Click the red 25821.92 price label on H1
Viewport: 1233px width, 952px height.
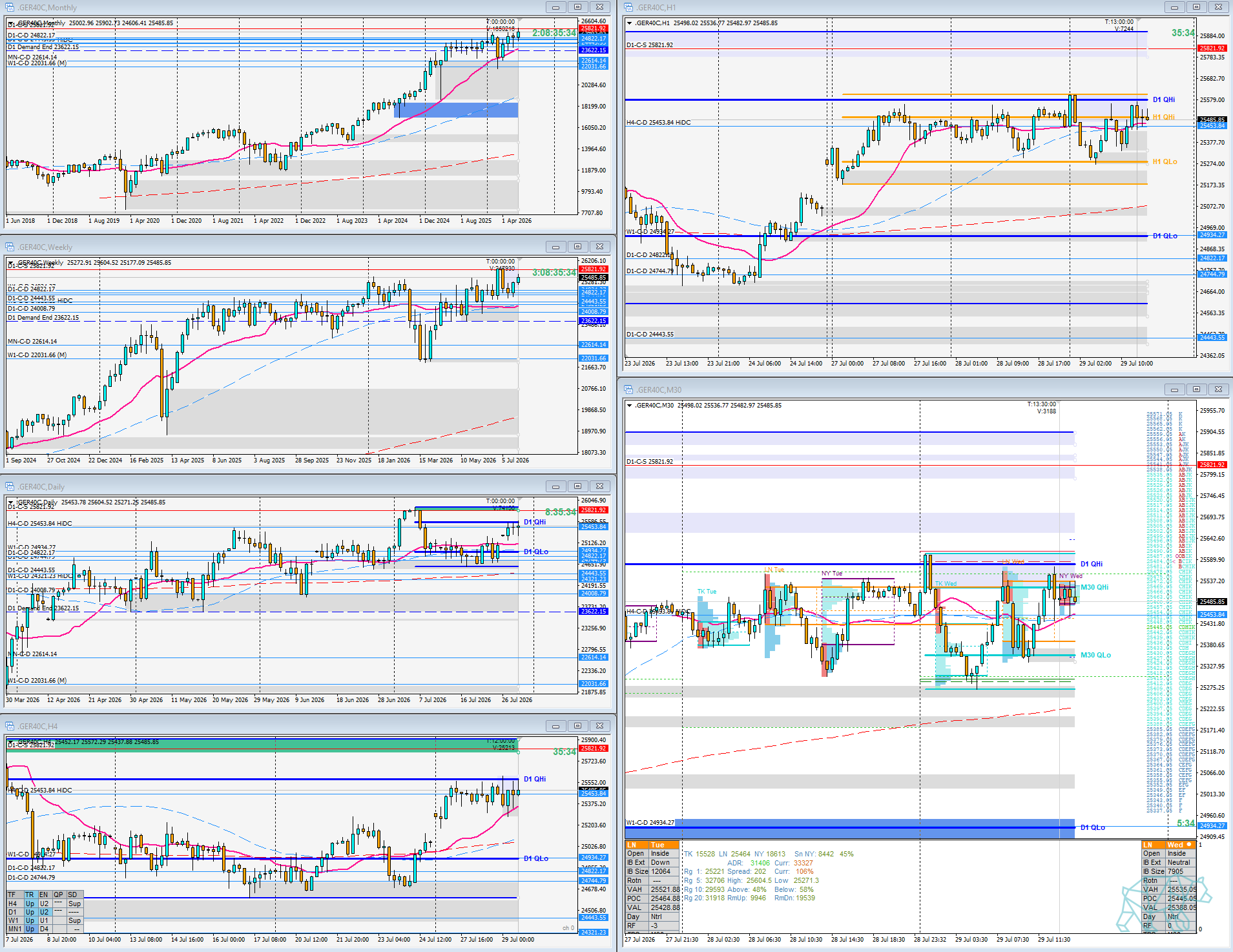(1212, 48)
